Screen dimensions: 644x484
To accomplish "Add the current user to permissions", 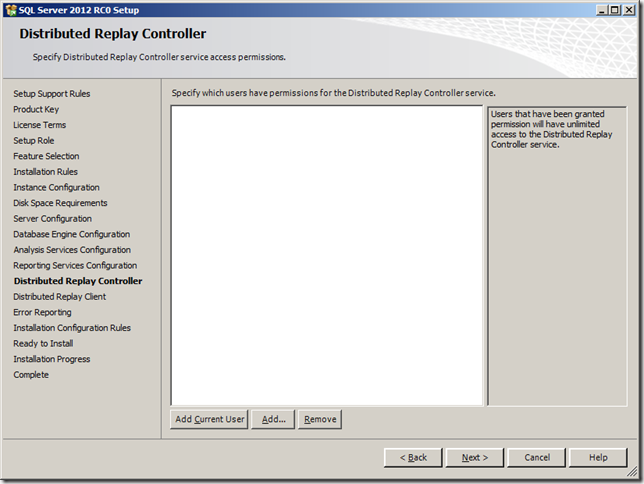I will coord(209,419).
